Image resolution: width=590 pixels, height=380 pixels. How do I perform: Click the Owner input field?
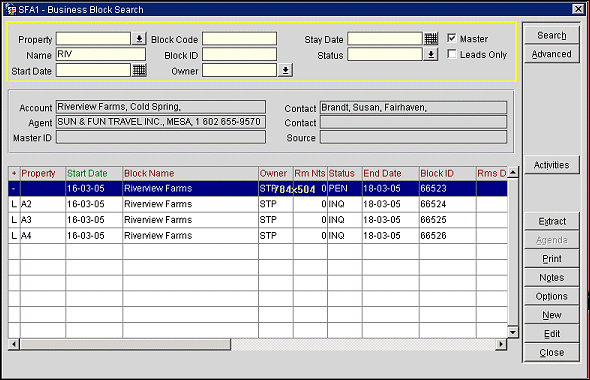pos(239,70)
